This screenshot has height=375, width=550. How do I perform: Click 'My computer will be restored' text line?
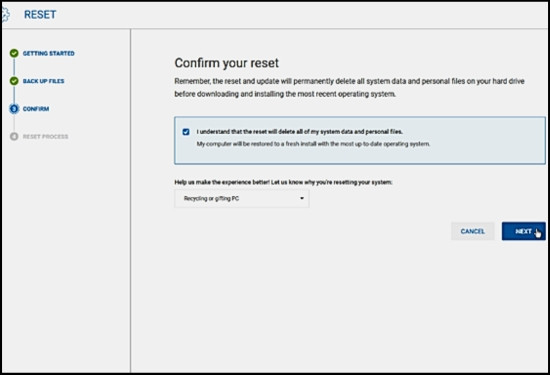point(313,144)
